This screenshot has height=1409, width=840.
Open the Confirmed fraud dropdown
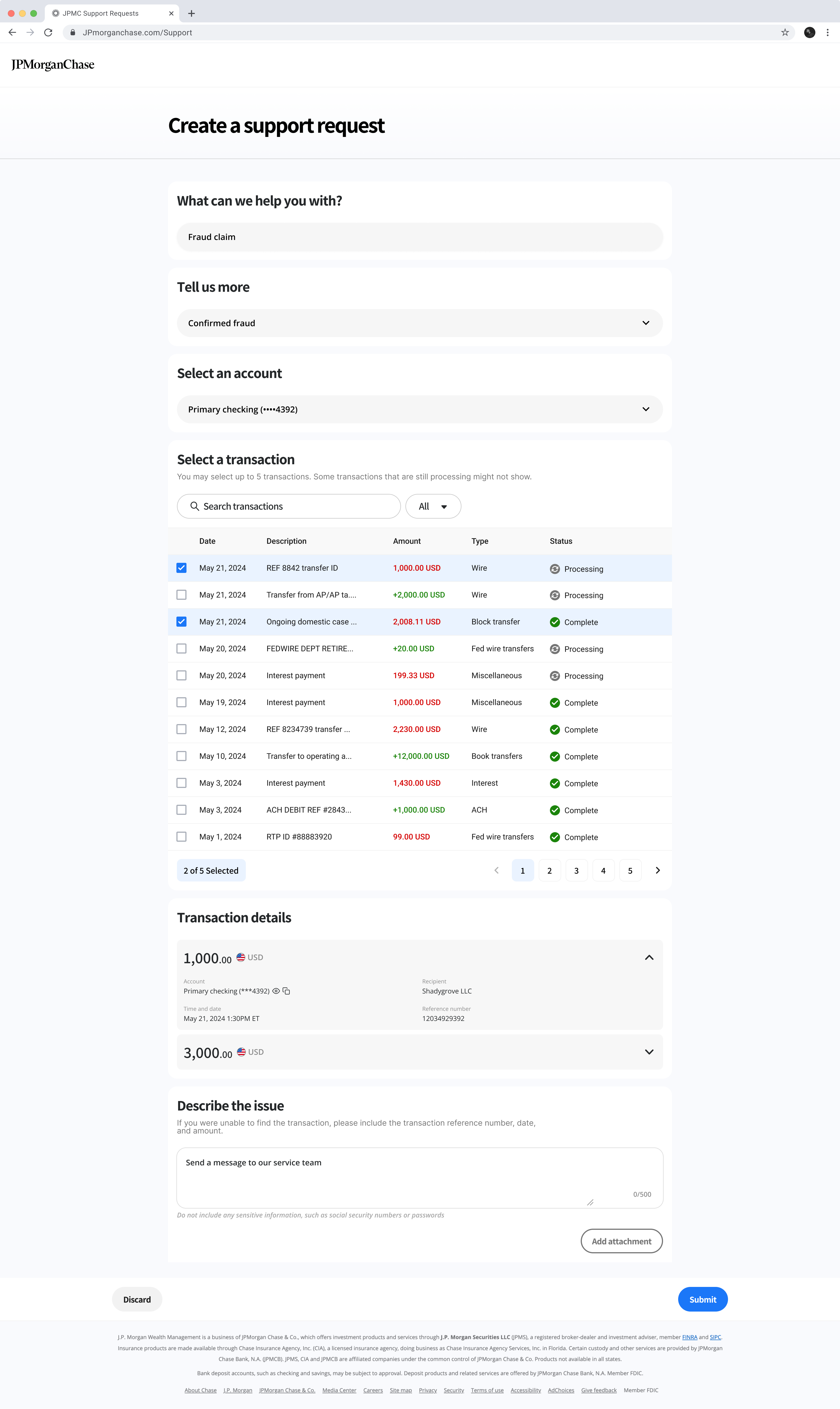[x=419, y=323]
